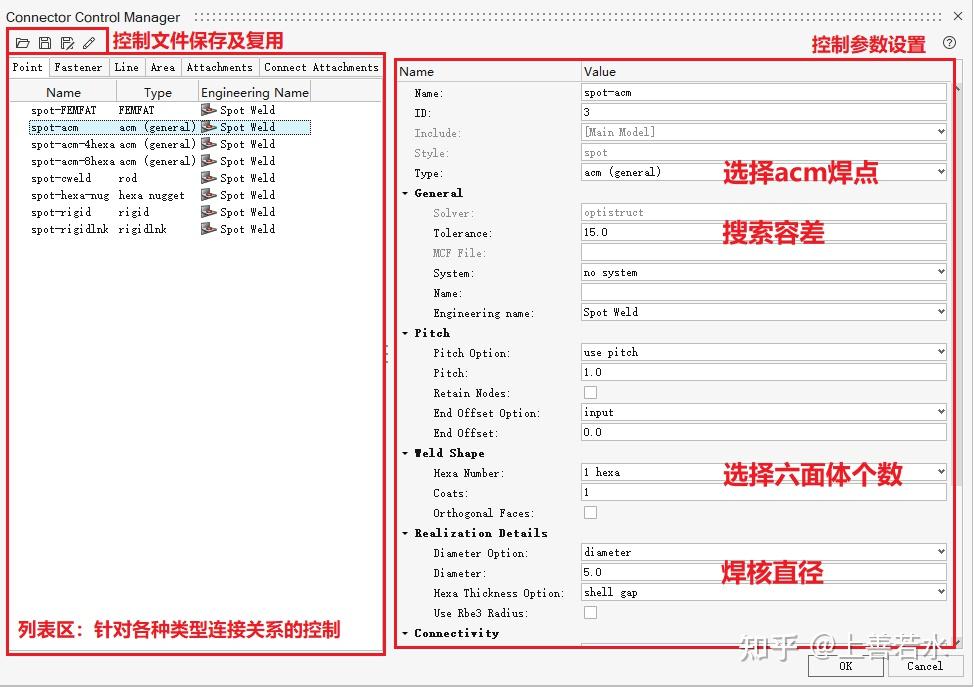Open the Hexa Thickness Option dropdown
This screenshot has height=687, width=974.
[x=939, y=593]
